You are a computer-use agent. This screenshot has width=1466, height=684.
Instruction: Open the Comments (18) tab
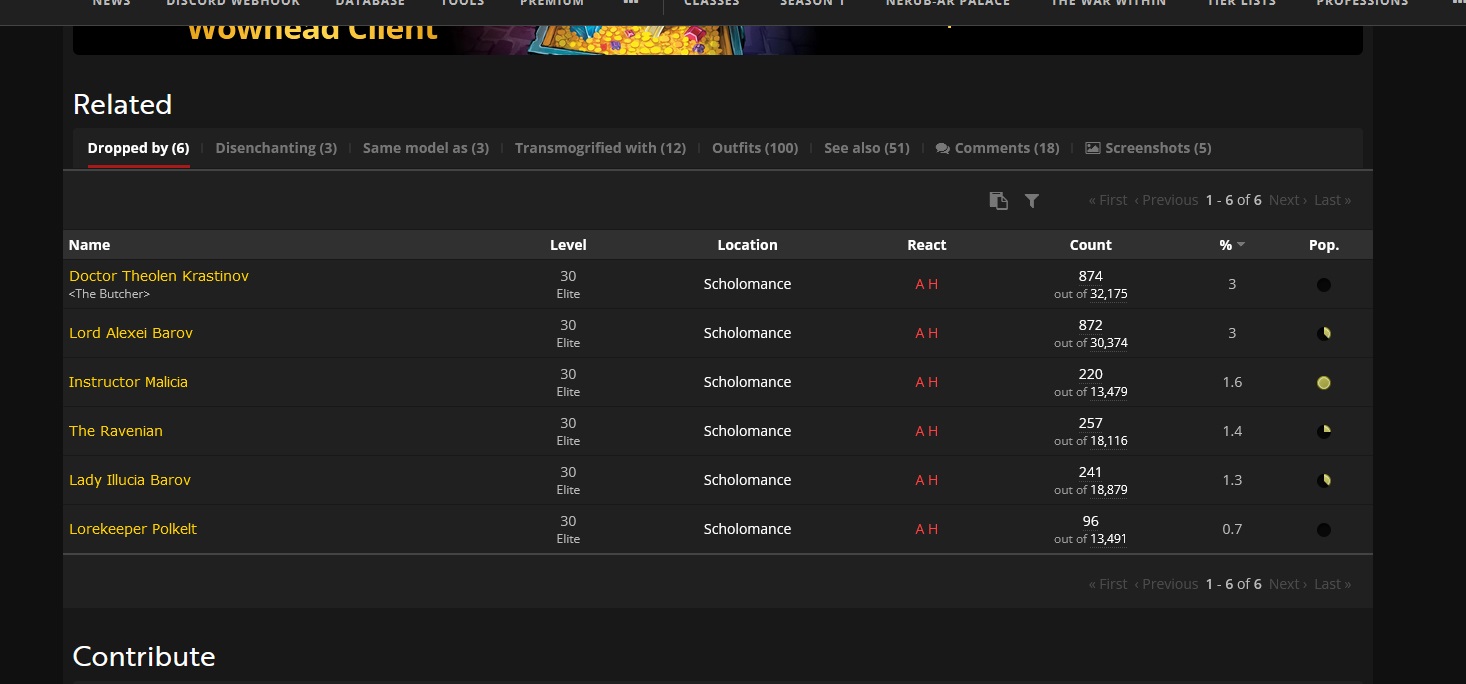click(997, 148)
